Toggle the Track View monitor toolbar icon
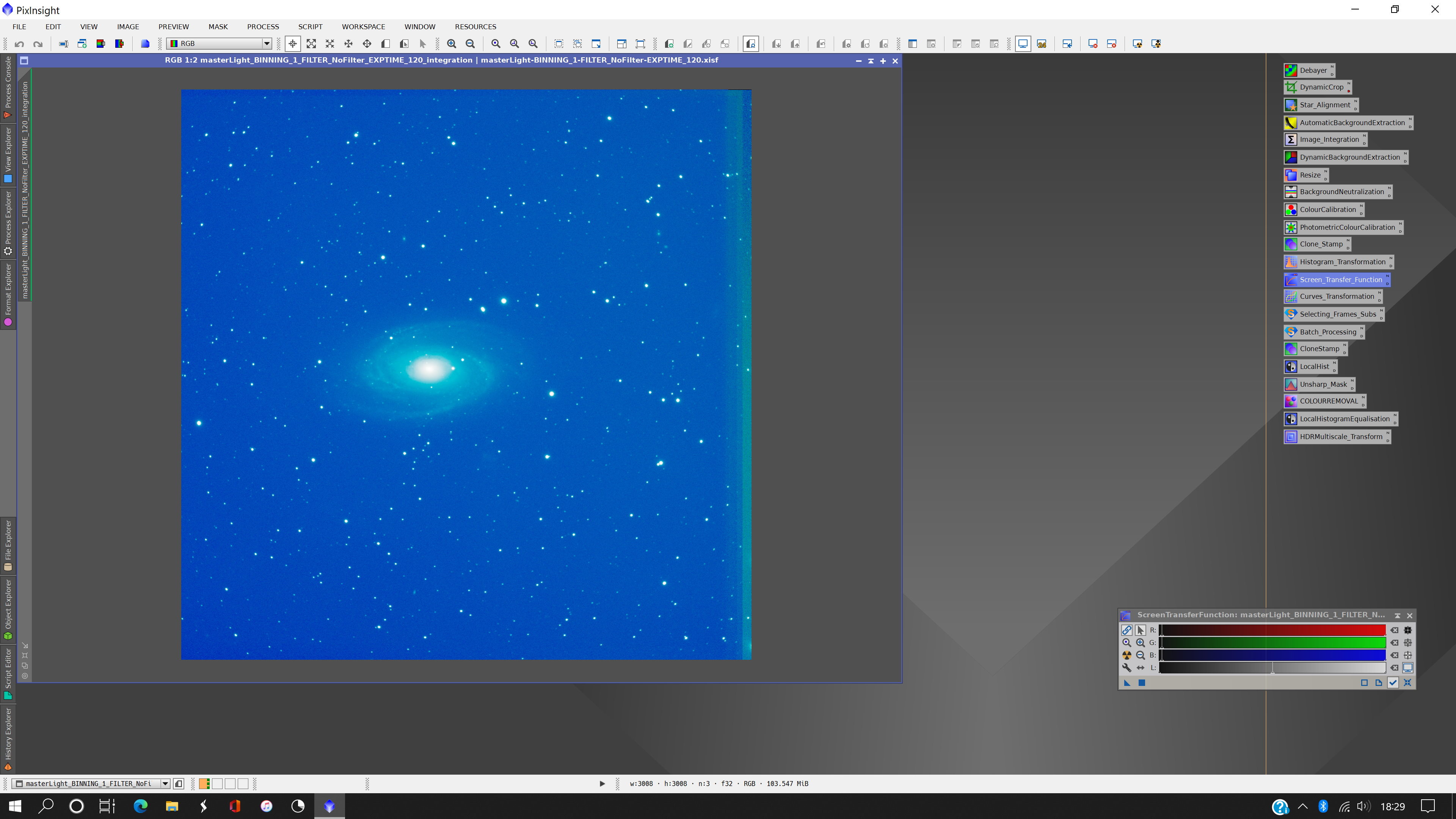 (x=1023, y=44)
